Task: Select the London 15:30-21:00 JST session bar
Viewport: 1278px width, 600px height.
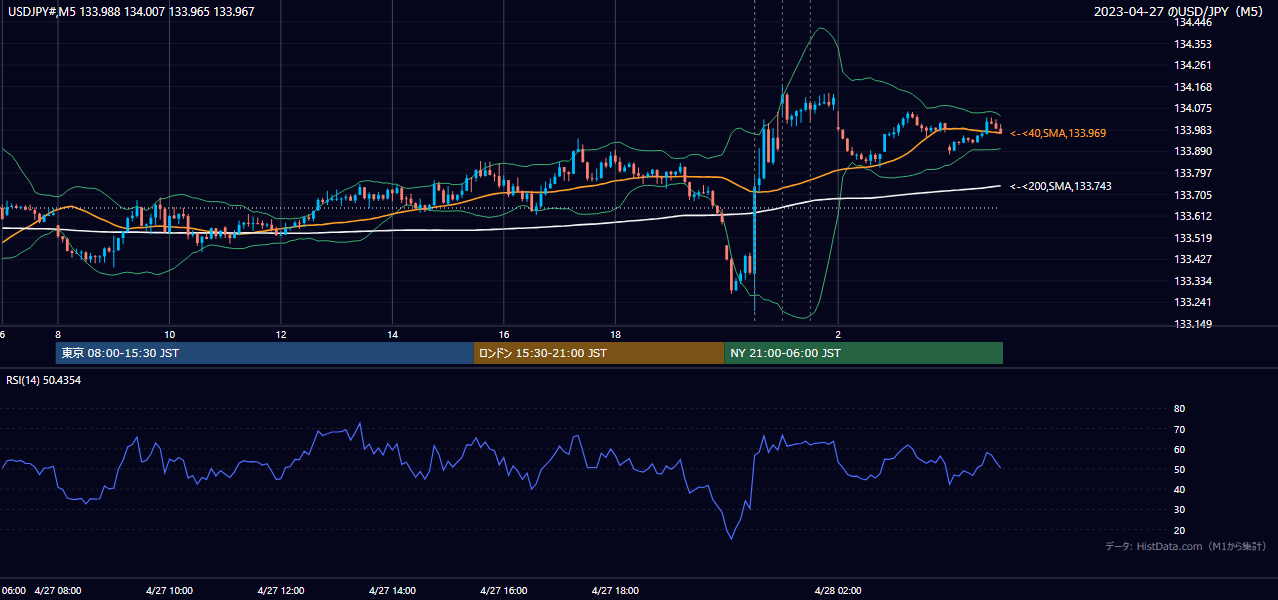Action: click(599, 353)
